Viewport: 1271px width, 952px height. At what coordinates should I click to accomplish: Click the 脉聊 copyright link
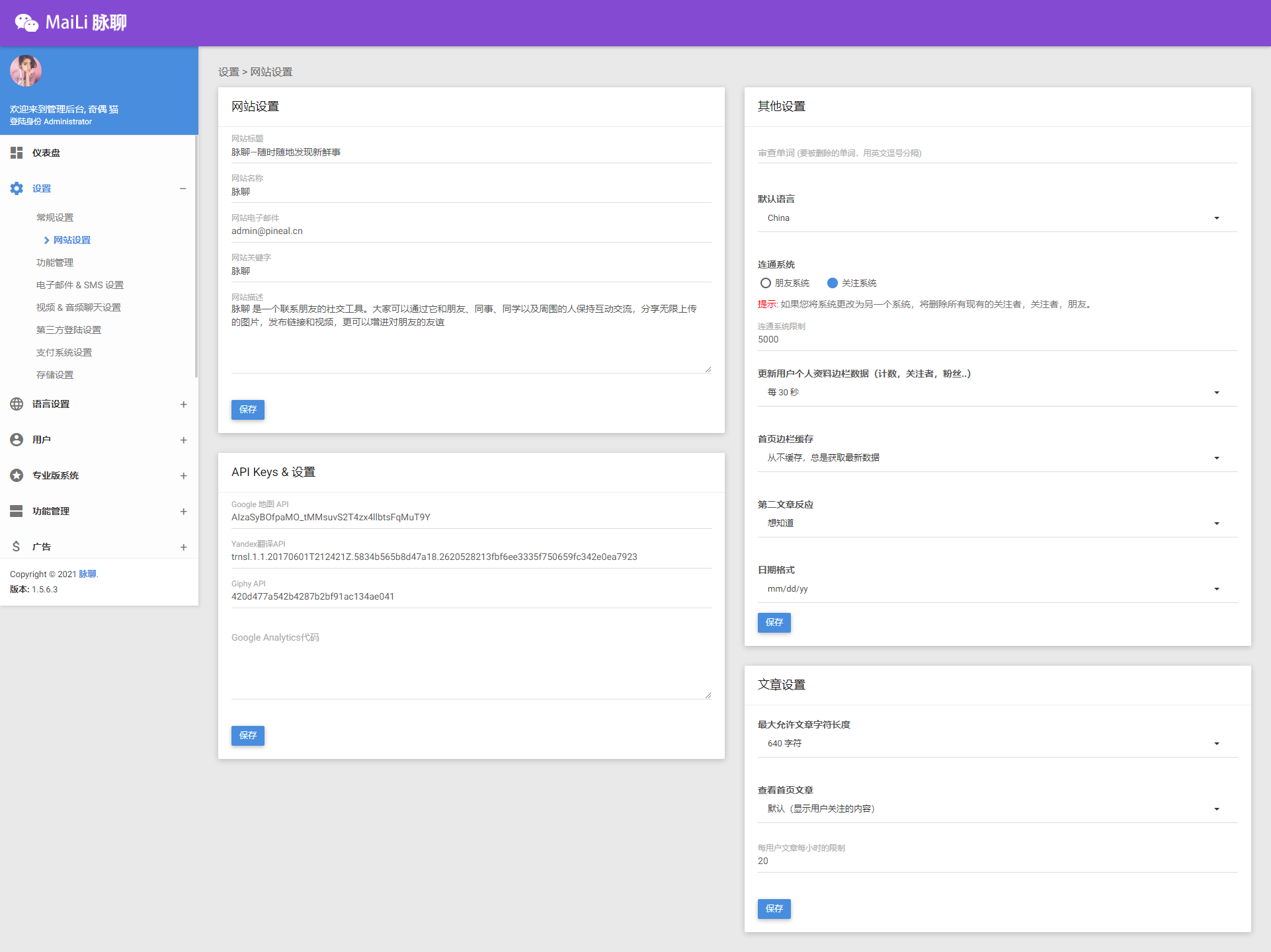(x=87, y=574)
